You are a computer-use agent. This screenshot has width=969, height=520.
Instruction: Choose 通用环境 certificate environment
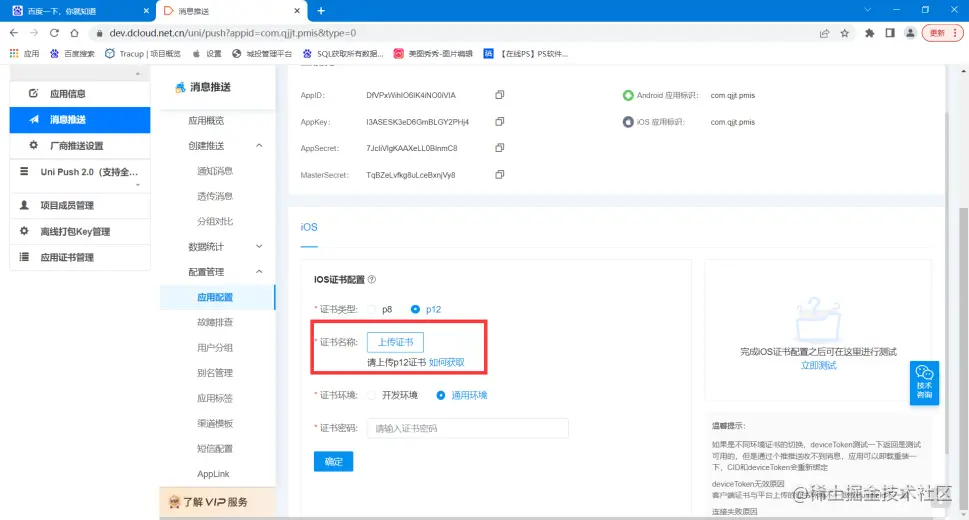point(441,395)
